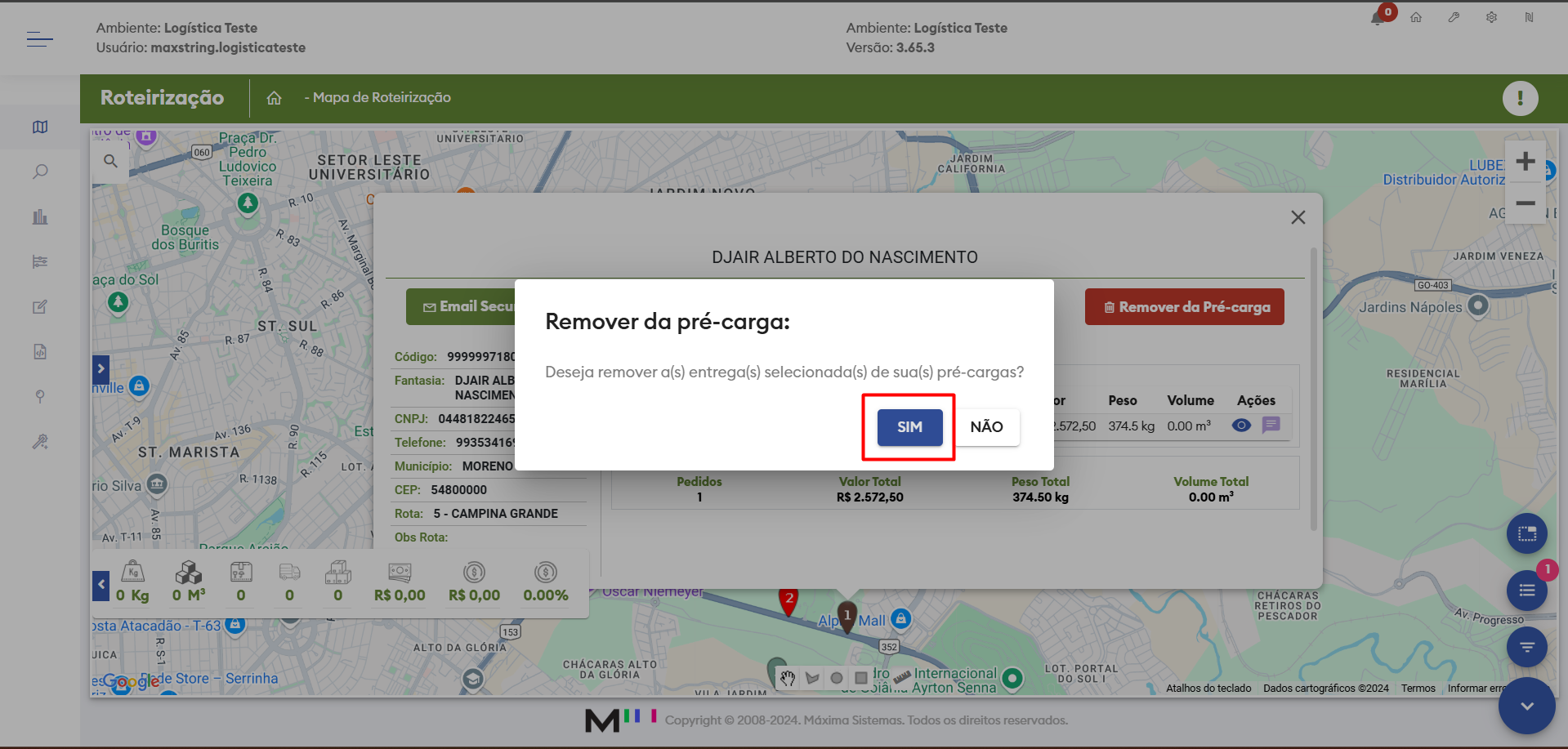Select the circle drawing tool
Screen dimensions: 1568x749
(837, 678)
